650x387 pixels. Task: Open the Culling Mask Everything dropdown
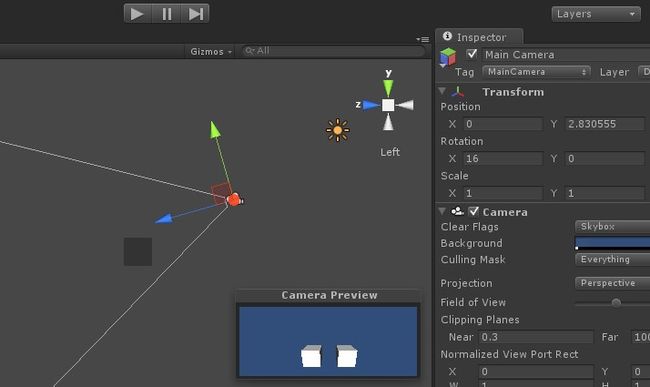pyautogui.click(x=613, y=259)
